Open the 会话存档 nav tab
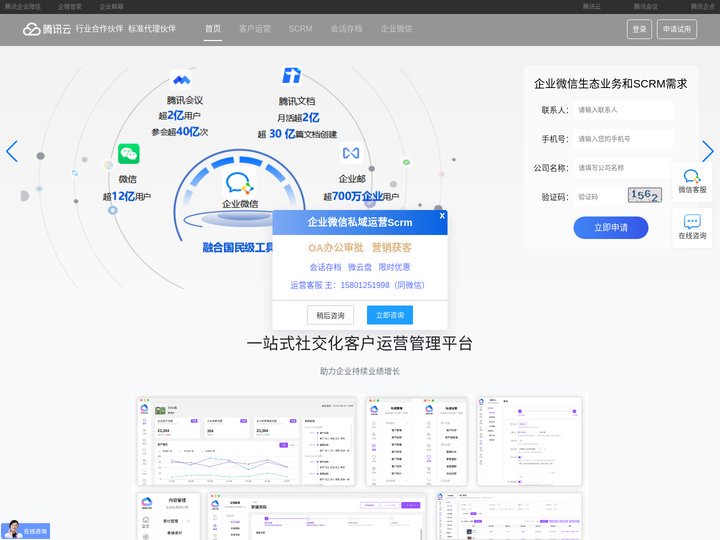The image size is (720, 540). coord(346,29)
